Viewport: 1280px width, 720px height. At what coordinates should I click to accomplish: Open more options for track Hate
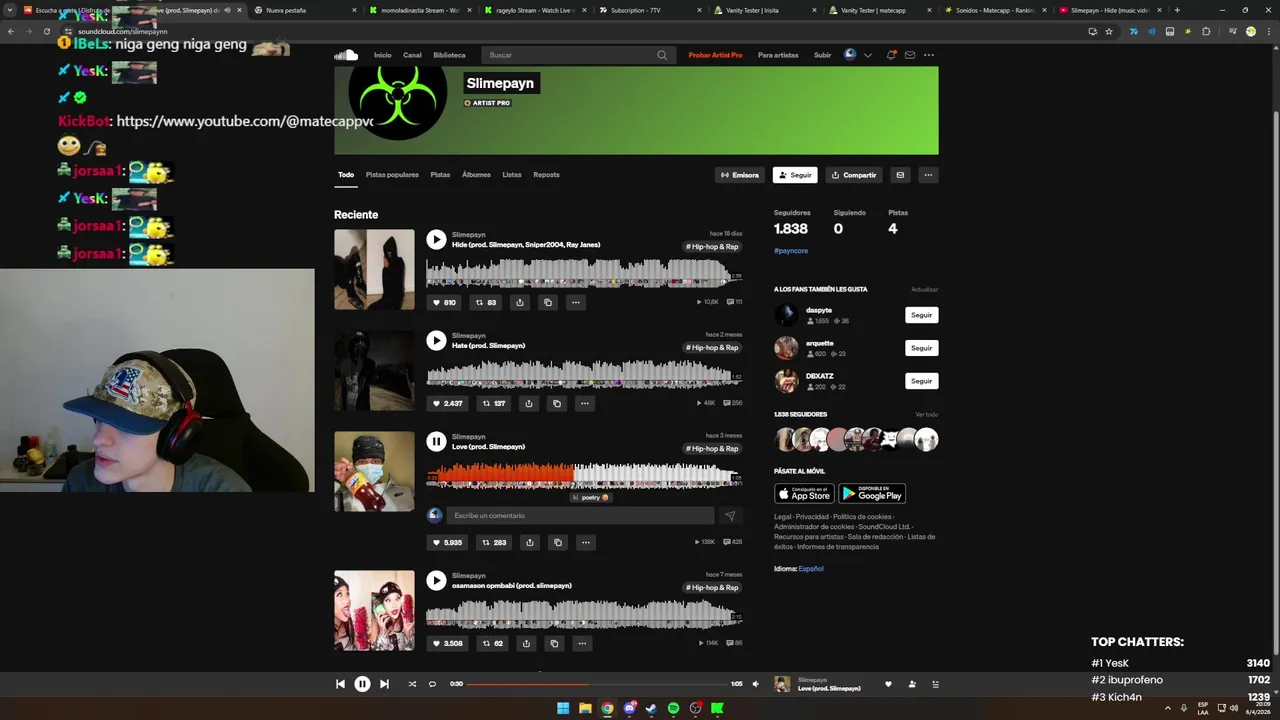click(x=585, y=403)
